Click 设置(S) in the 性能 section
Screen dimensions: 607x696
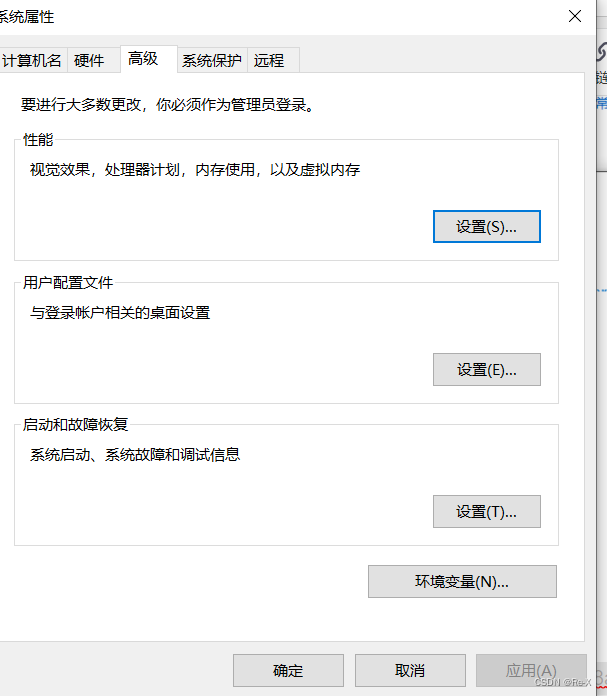point(487,227)
